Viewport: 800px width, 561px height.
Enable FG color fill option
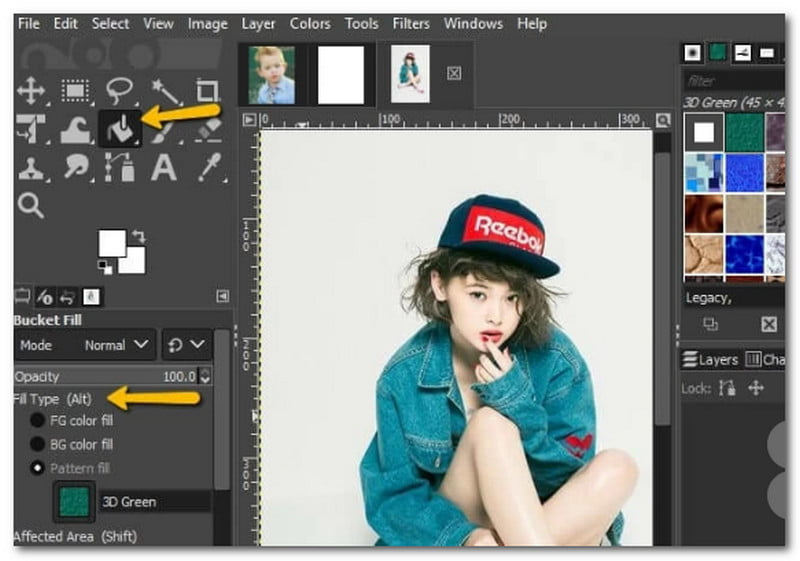tap(38, 421)
